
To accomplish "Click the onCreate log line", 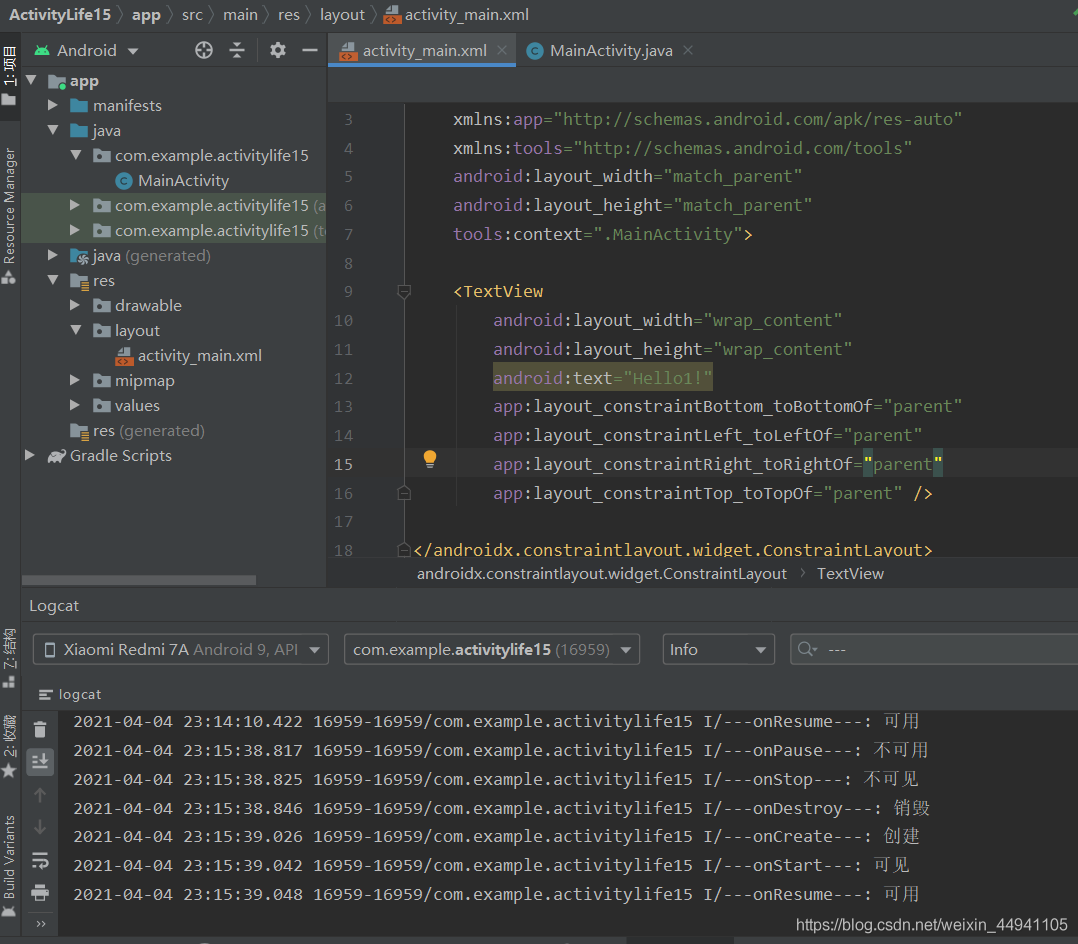I will tap(496, 836).
